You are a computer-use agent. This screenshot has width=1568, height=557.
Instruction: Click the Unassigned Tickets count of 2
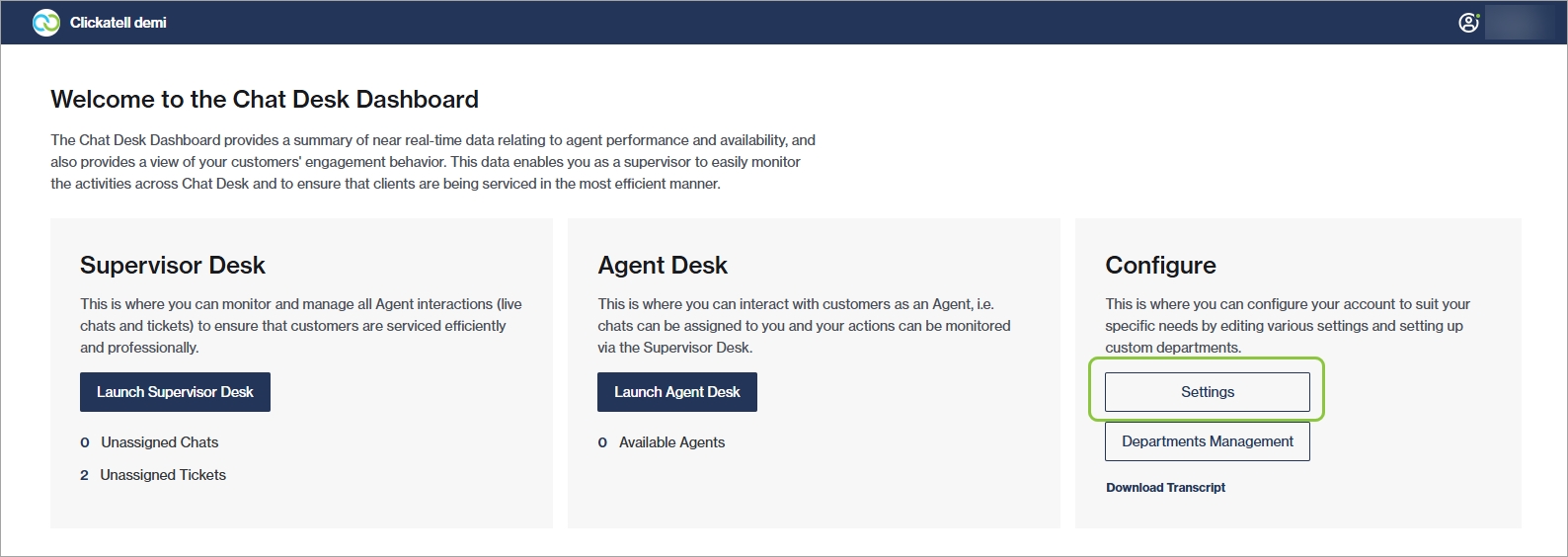click(84, 475)
